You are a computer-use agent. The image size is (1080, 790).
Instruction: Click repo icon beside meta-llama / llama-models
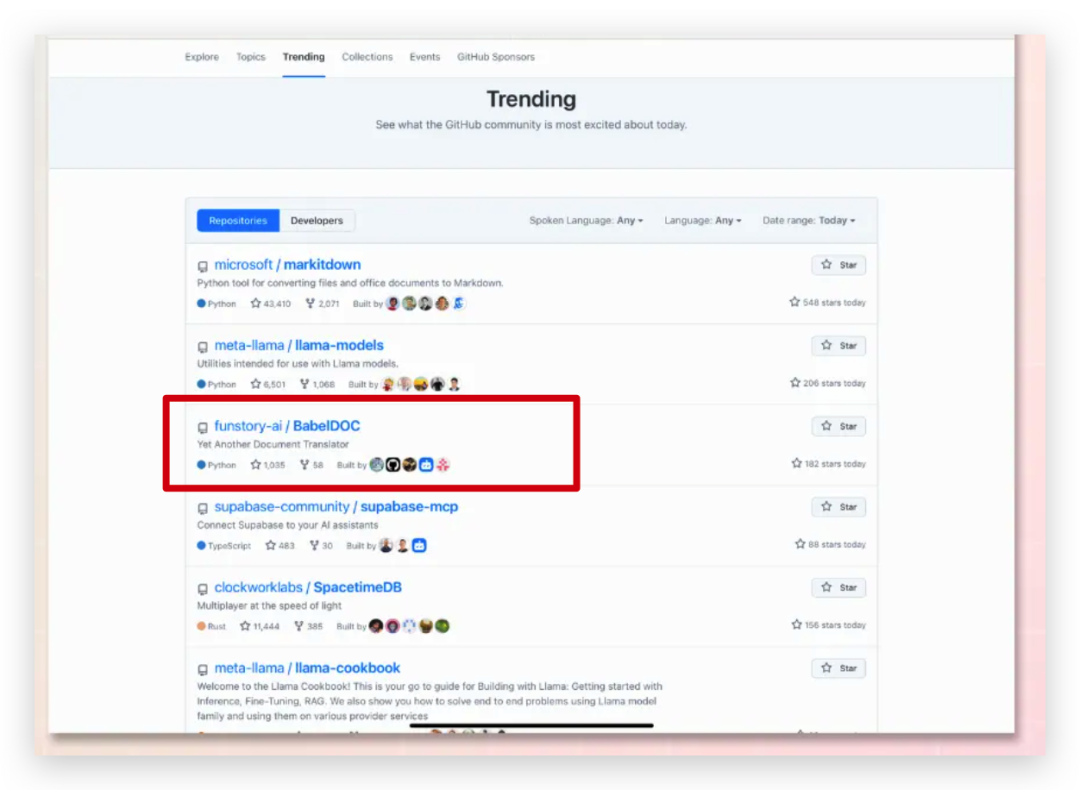click(202, 346)
